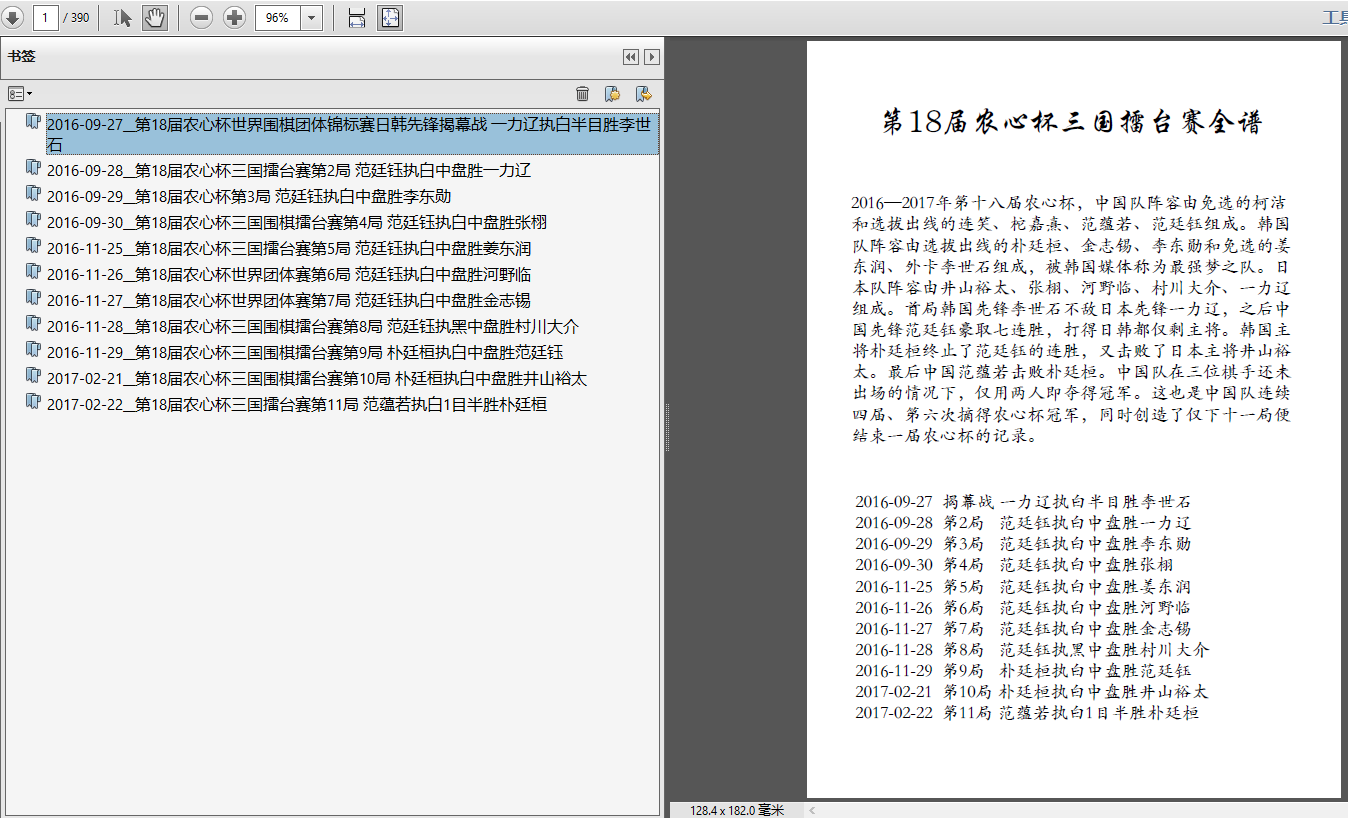Click the page title 第18届农心杯三国擂台赛全谱
The image size is (1348, 818).
[1072, 122]
